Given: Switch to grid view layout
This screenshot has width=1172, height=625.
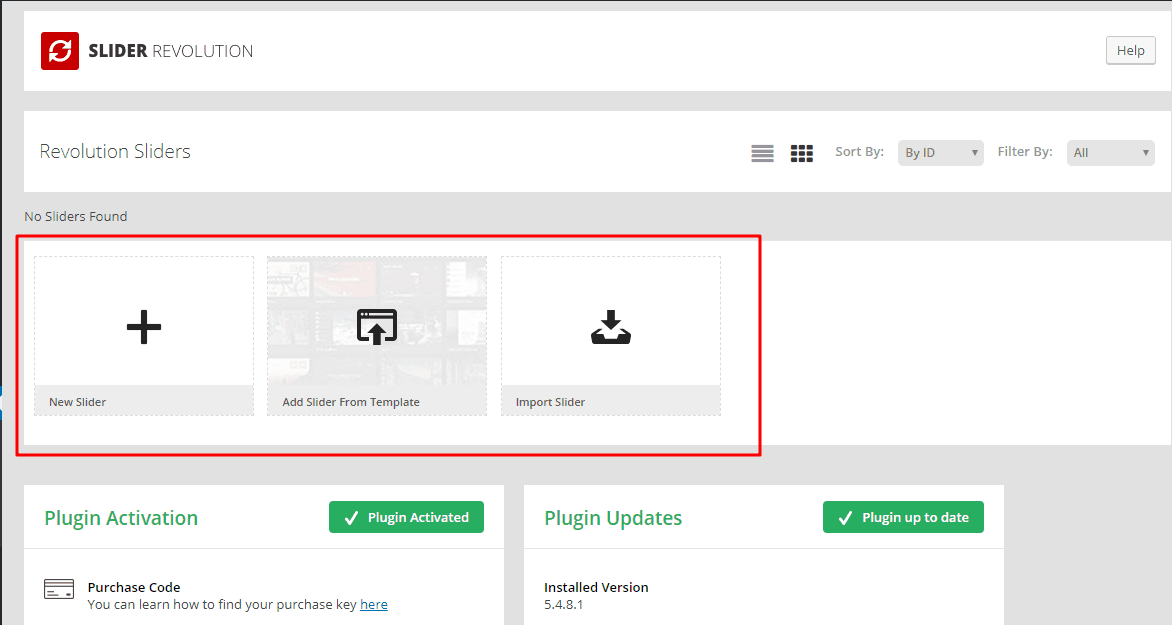Looking at the screenshot, I should (x=801, y=152).
